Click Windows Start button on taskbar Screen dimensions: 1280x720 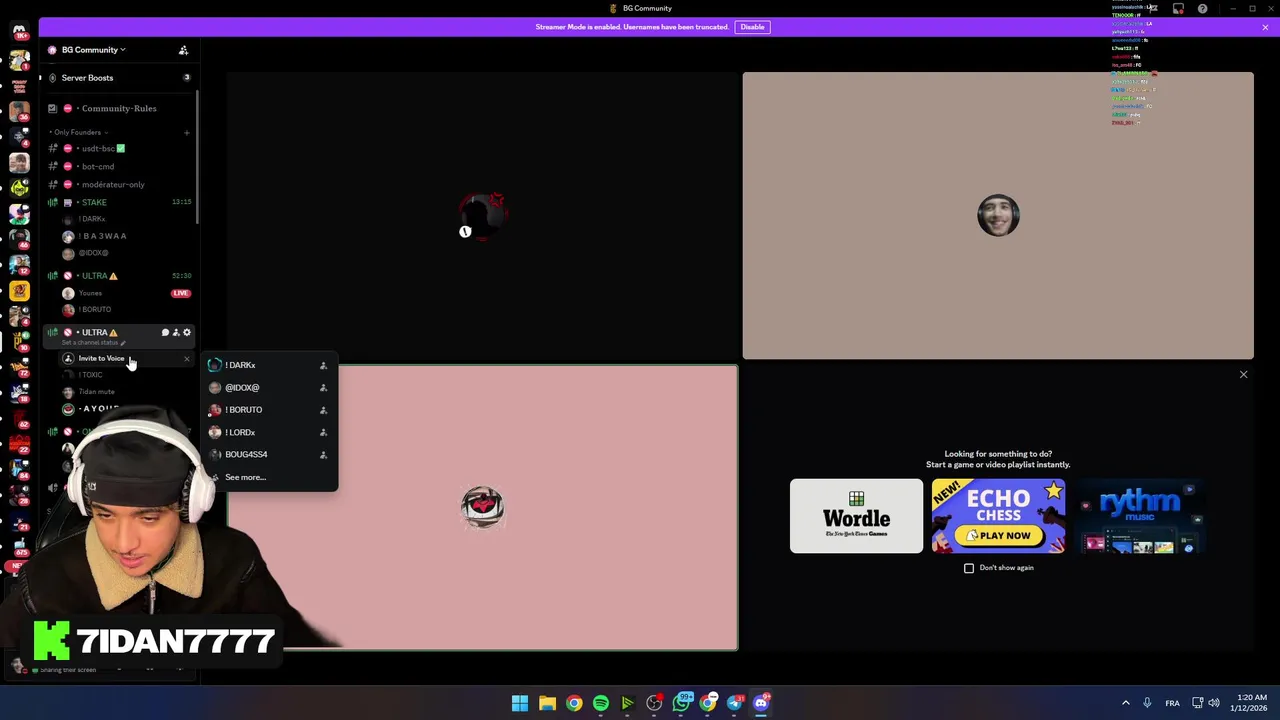[x=520, y=703]
